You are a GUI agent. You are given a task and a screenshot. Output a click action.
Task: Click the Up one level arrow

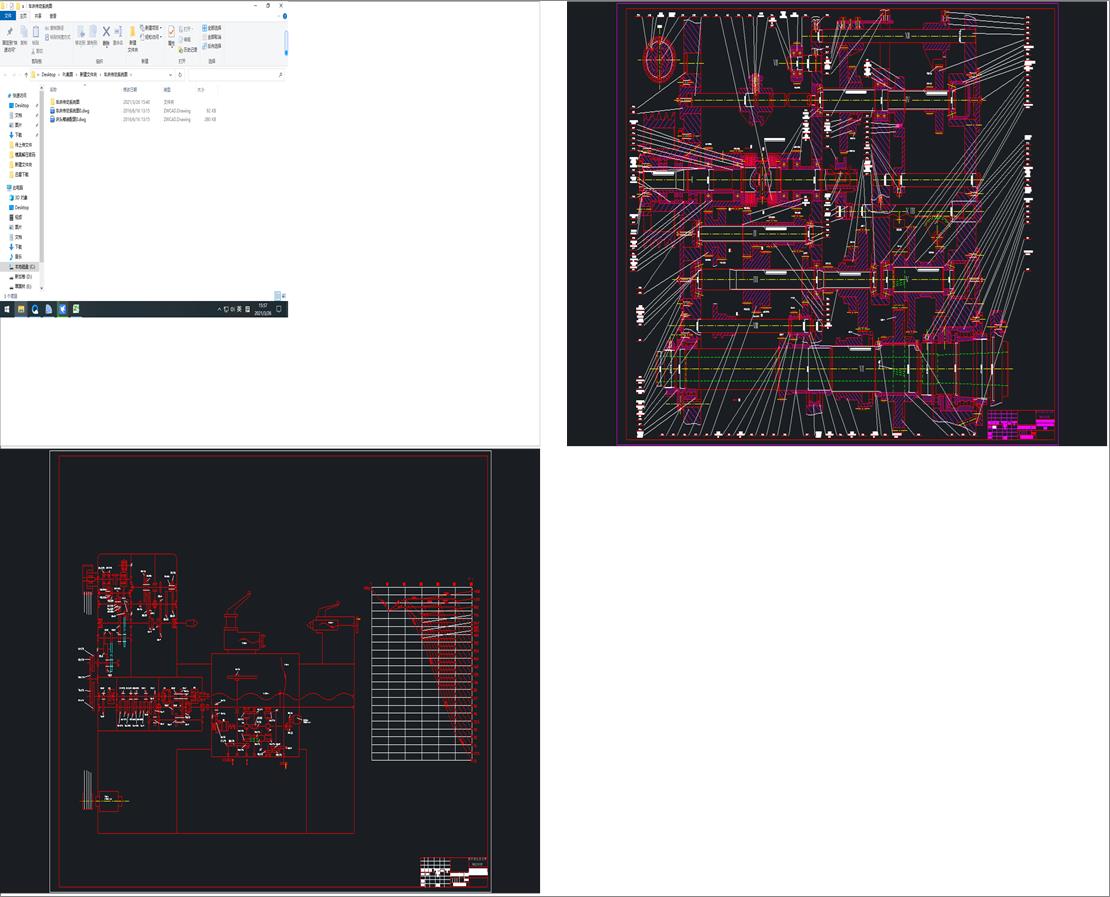pyautogui.click(x=26, y=75)
